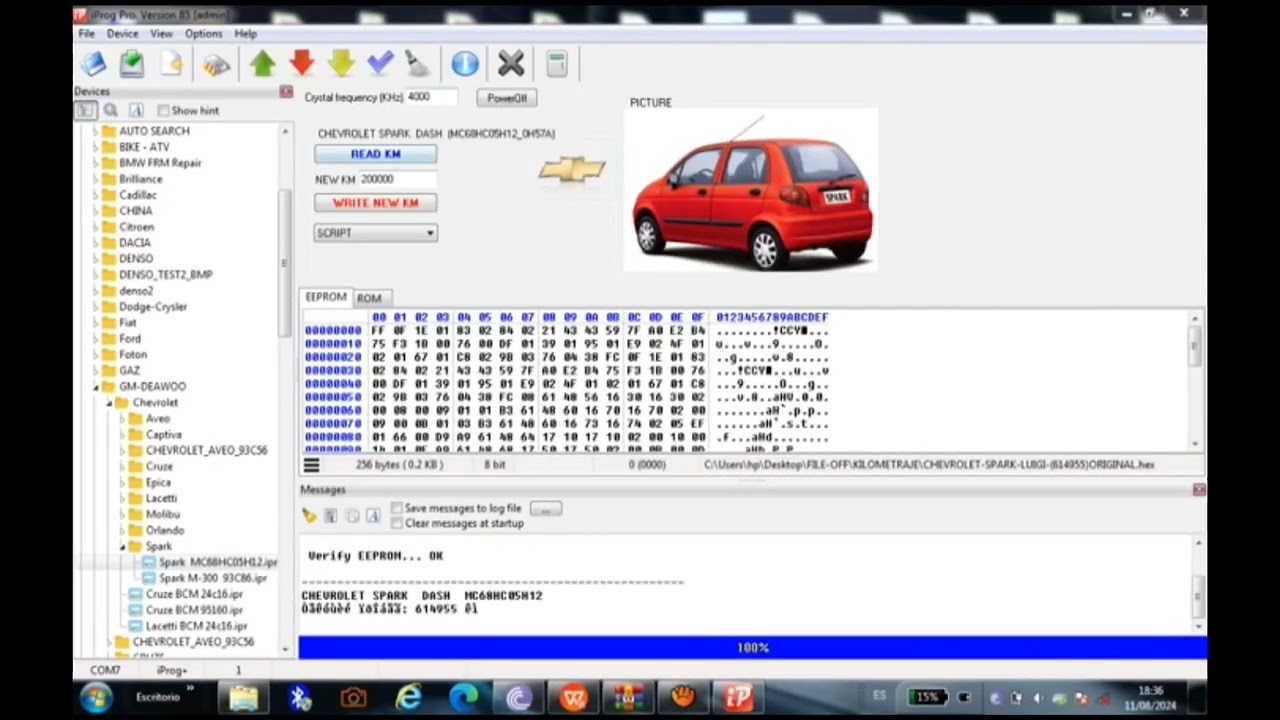Click the open file toolbar icon
This screenshot has width=1280, height=720.
93,65
